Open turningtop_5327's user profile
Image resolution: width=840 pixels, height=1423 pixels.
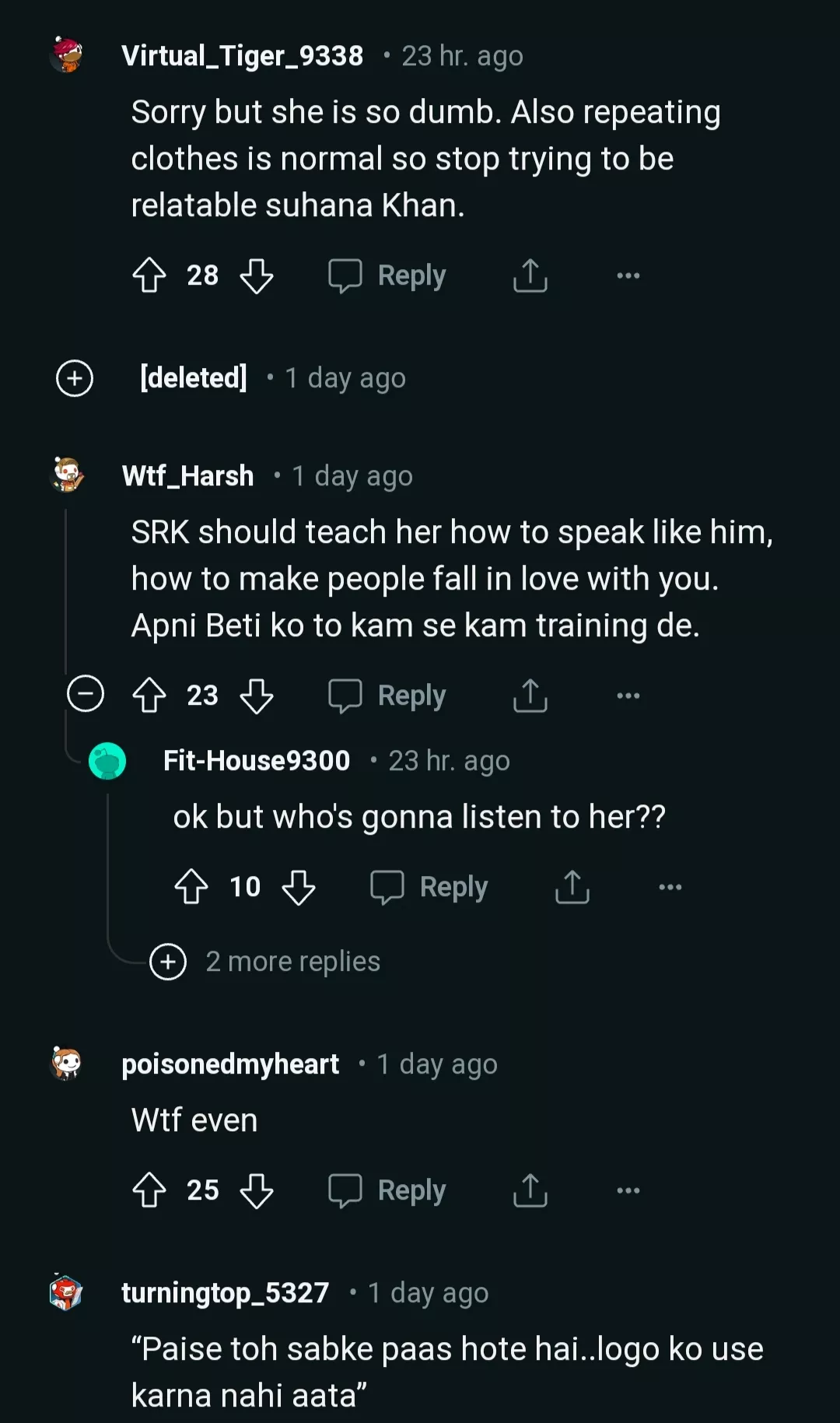pos(225,1293)
